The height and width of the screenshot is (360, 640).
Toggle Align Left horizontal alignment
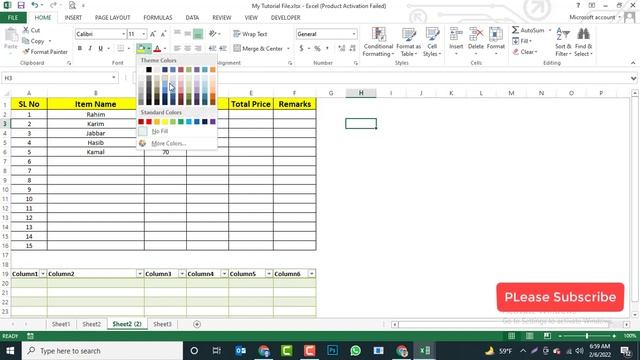(x=177, y=49)
